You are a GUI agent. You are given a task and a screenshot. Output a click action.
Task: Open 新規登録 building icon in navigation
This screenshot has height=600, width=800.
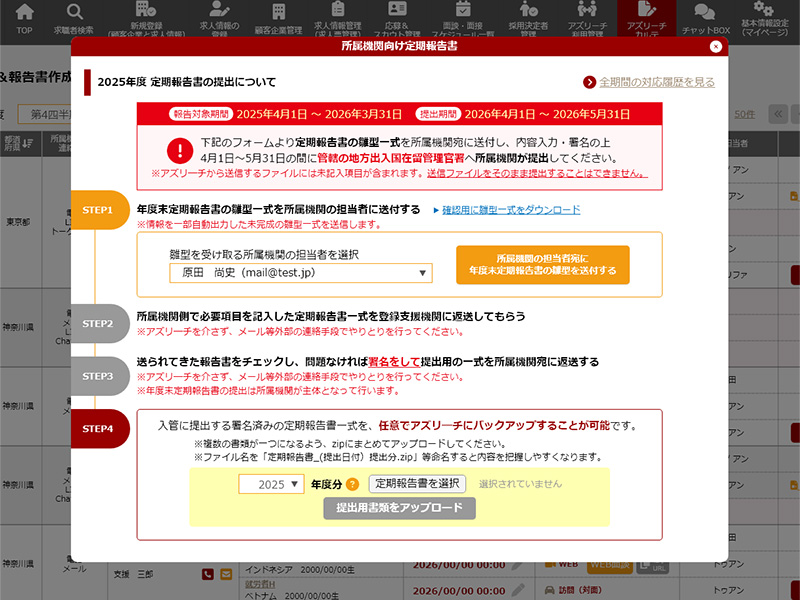click(x=146, y=9)
